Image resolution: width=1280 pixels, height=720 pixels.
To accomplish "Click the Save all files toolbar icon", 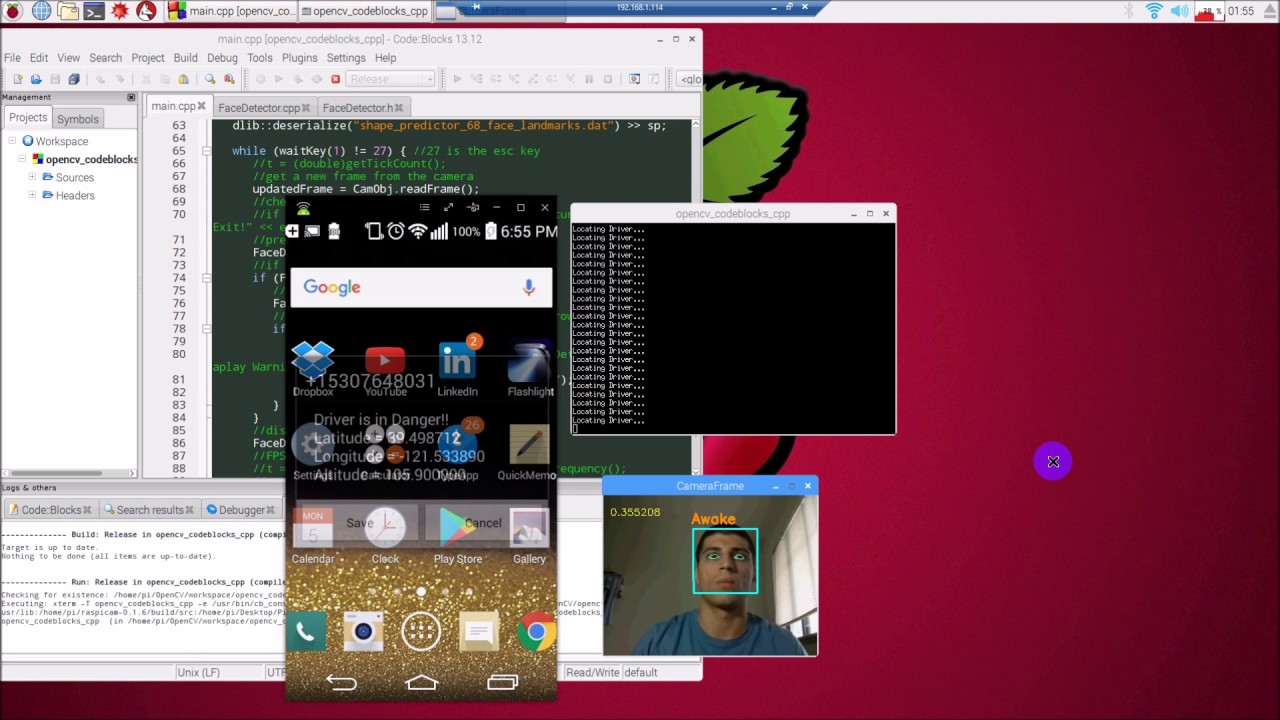I will coord(73,79).
